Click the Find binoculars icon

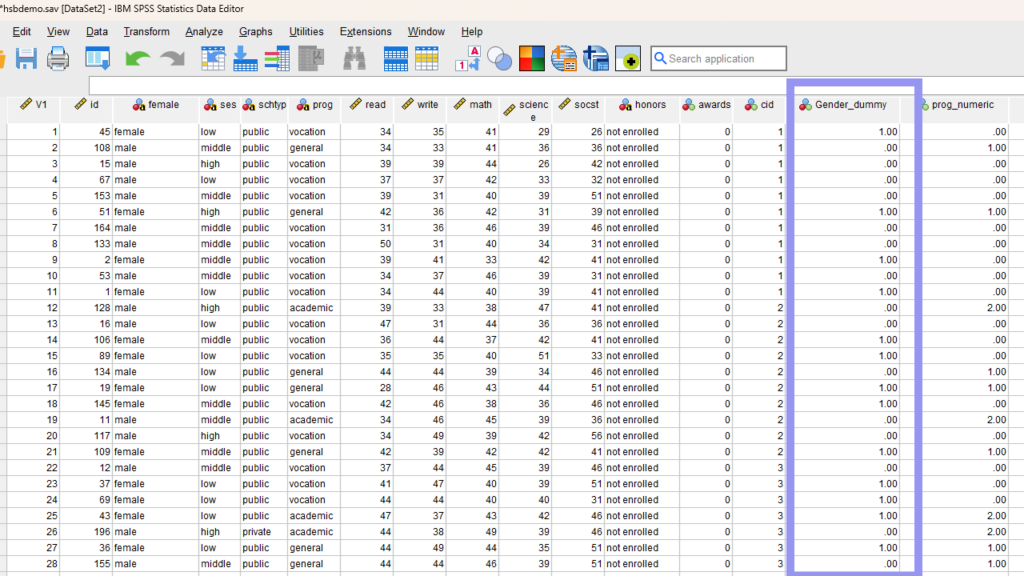click(354, 59)
